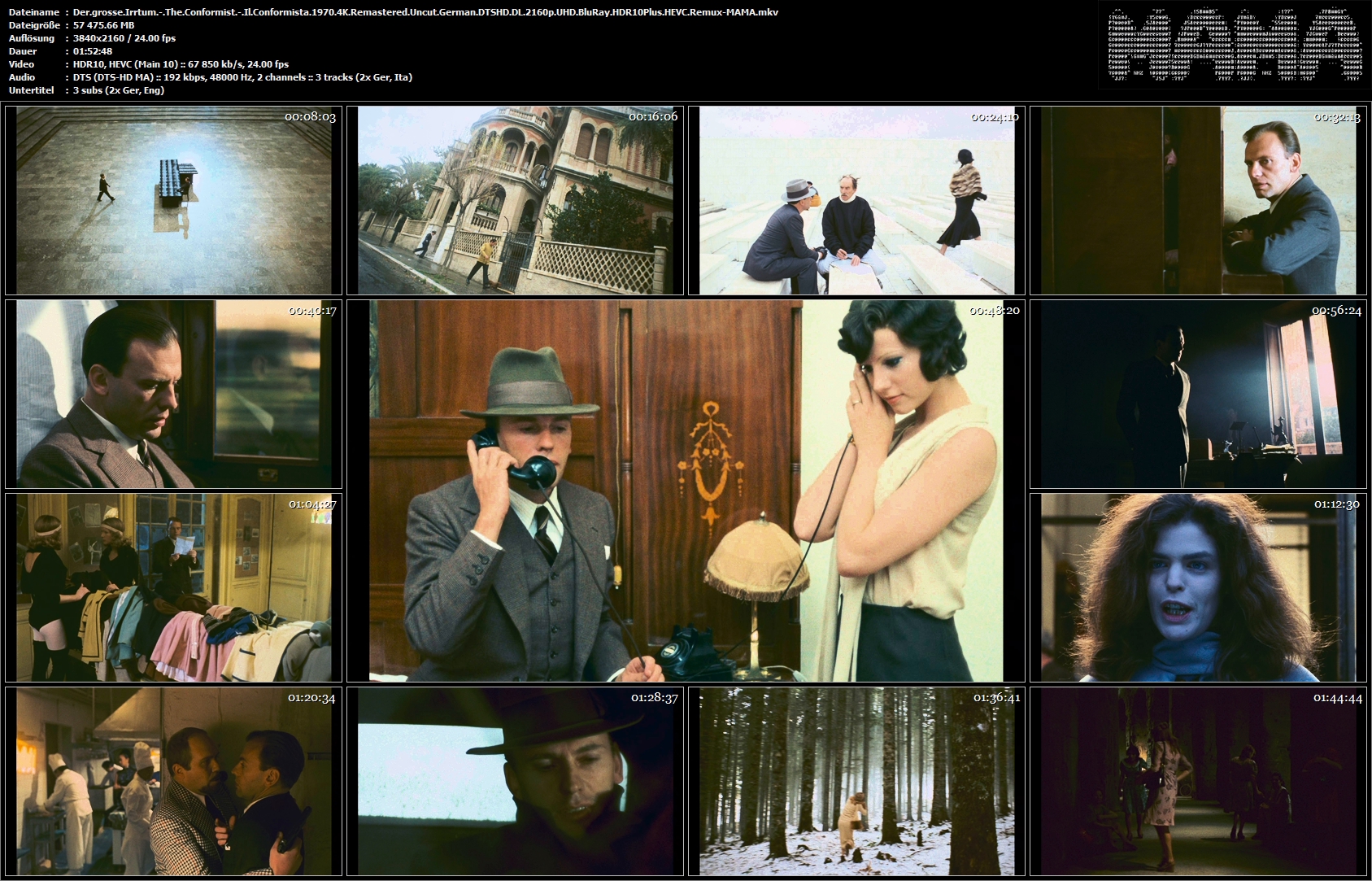Click the Audio line DTS (DTS-HD MA) details
1372x881 pixels.
point(242,77)
